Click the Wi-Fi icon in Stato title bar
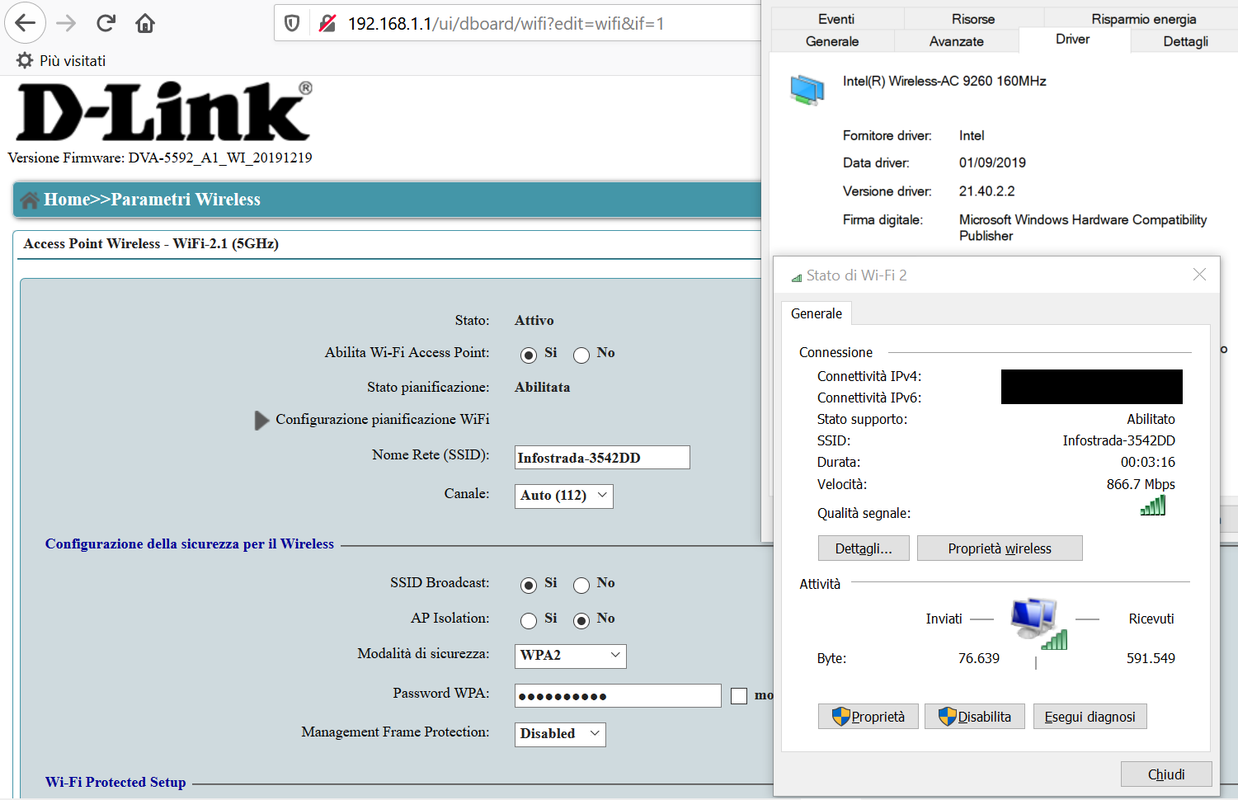 click(x=796, y=277)
